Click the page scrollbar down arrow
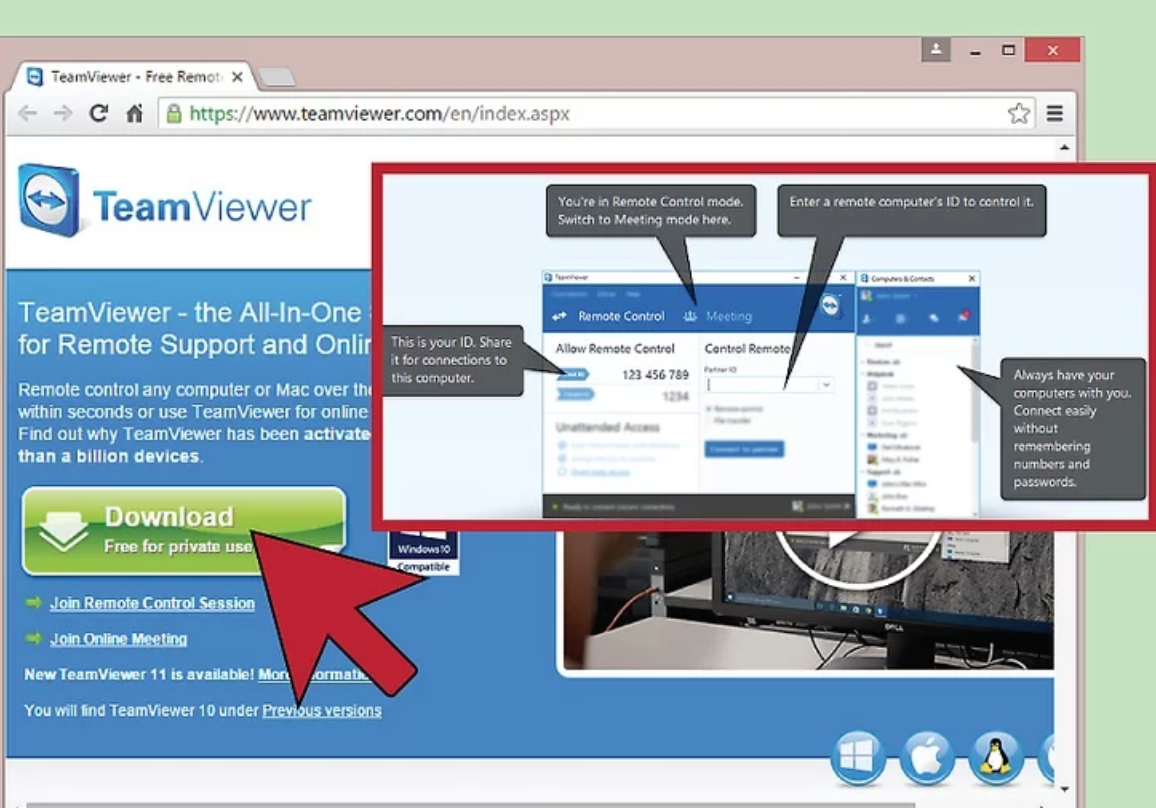The width and height of the screenshot is (1156, 808). pyautogui.click(x=1065, y=789)
